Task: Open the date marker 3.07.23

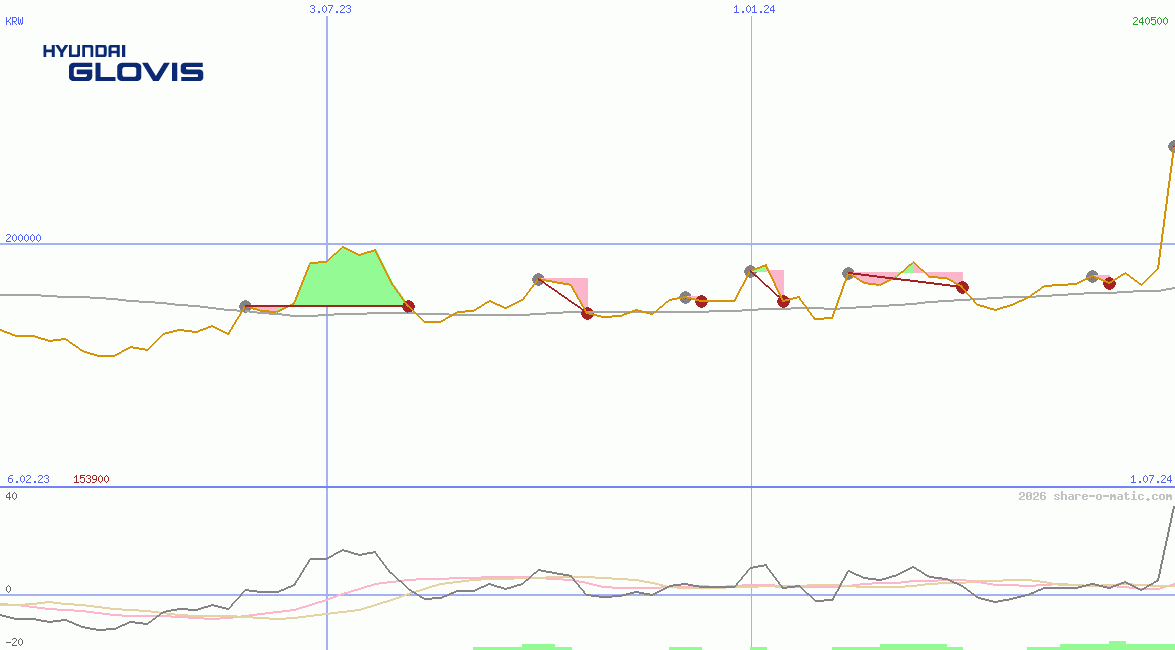Action: [330, 10]
